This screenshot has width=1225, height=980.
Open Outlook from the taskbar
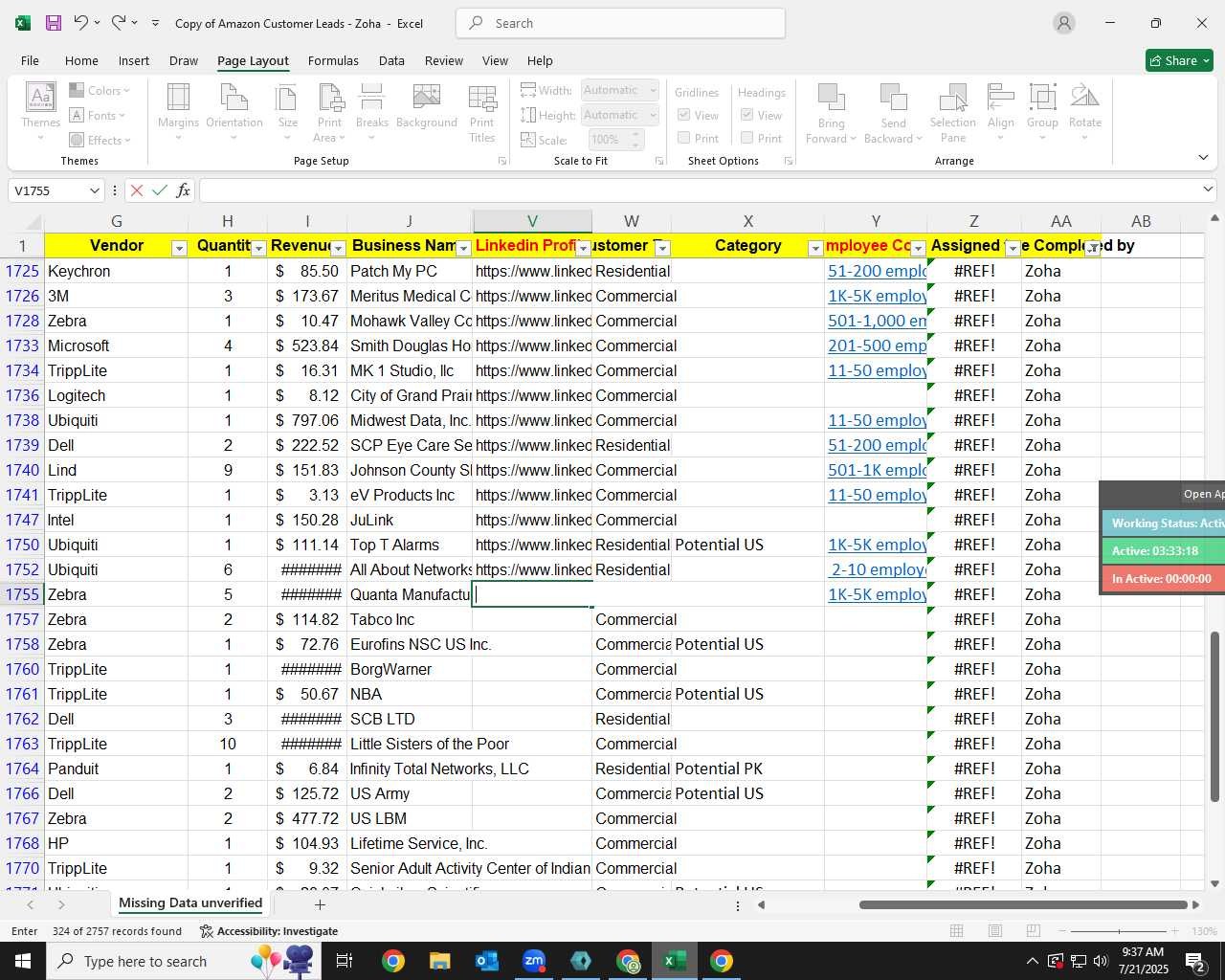coord(487,961)
